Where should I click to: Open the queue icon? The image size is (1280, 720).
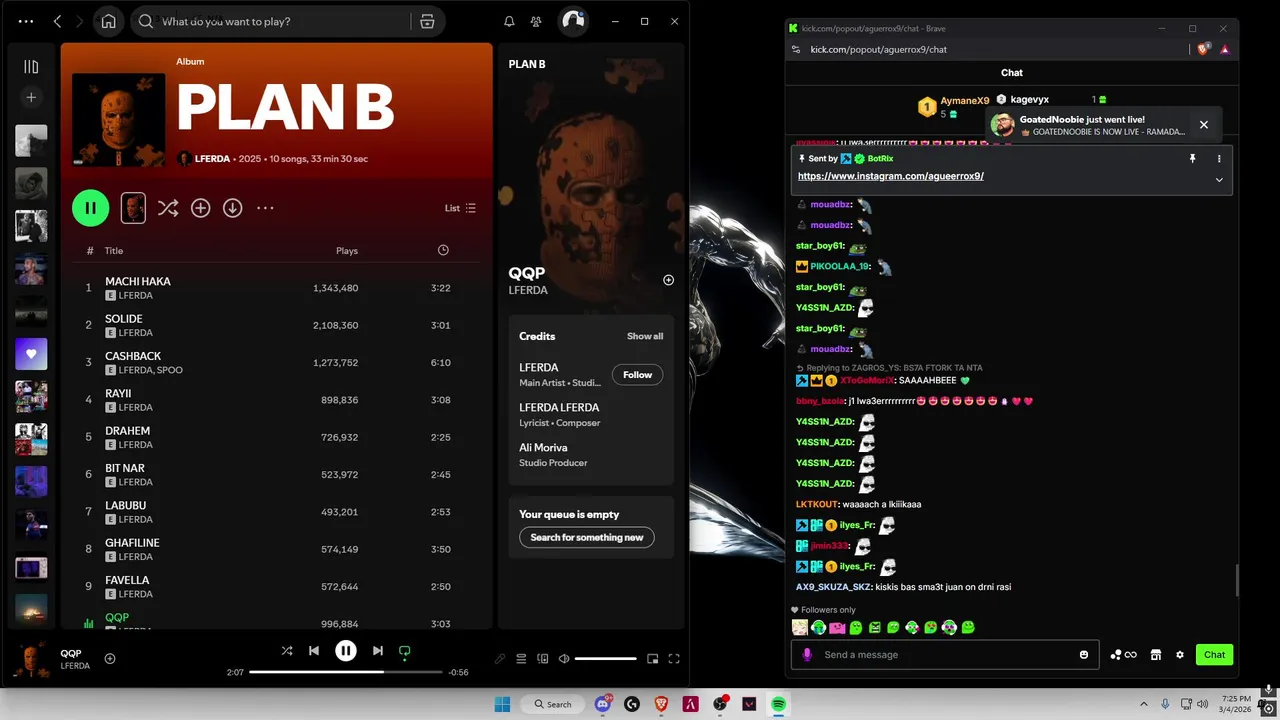click(521, 659)
